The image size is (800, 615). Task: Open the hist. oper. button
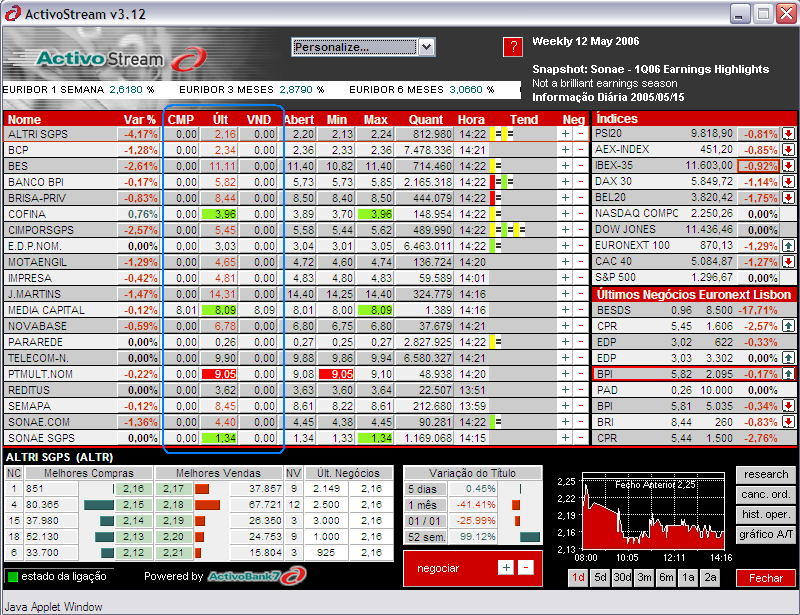click(x=766, y=514)
